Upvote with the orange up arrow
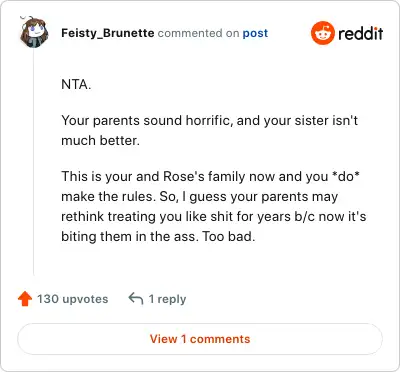Screen dimensions: 400x372 pos(25,299)
